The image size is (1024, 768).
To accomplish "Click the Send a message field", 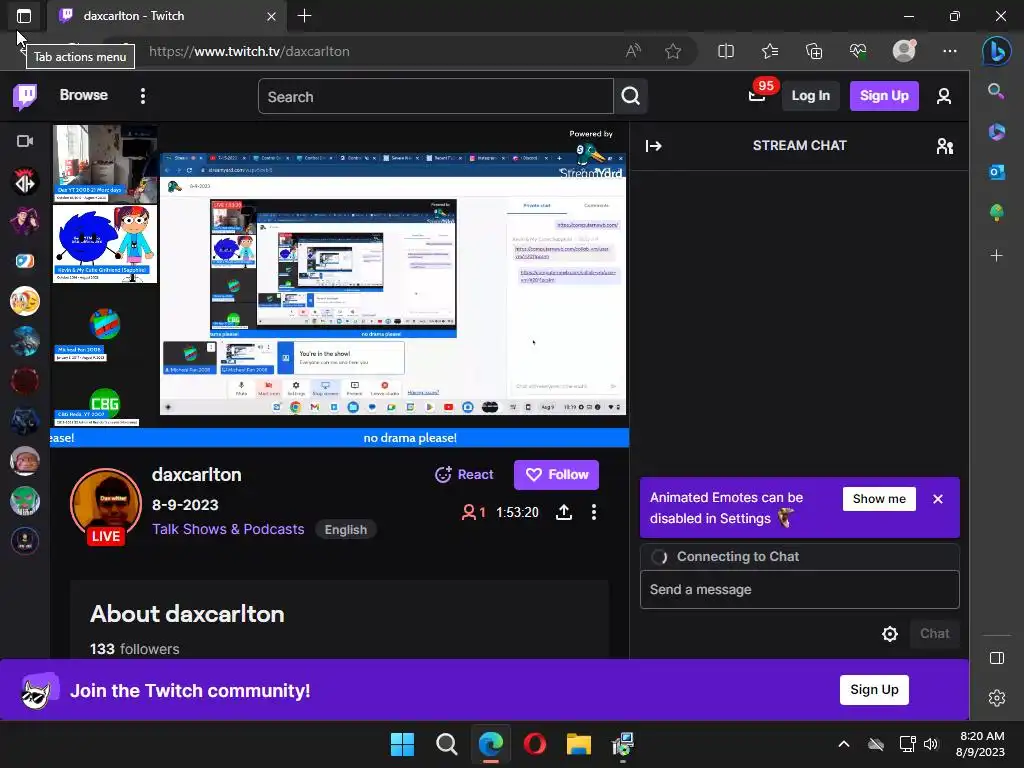I will tap(799, 590).
